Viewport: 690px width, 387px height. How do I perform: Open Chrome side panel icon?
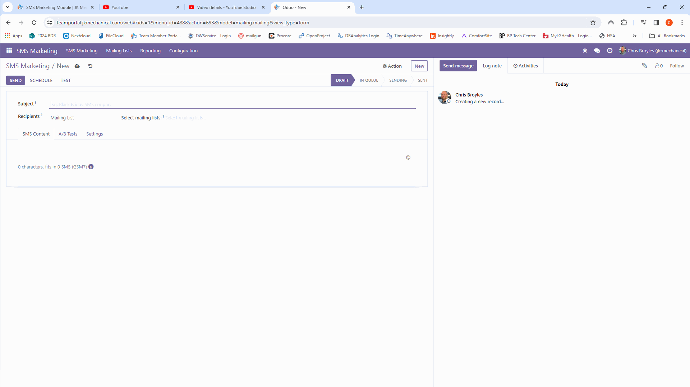(x=656, y=22)
